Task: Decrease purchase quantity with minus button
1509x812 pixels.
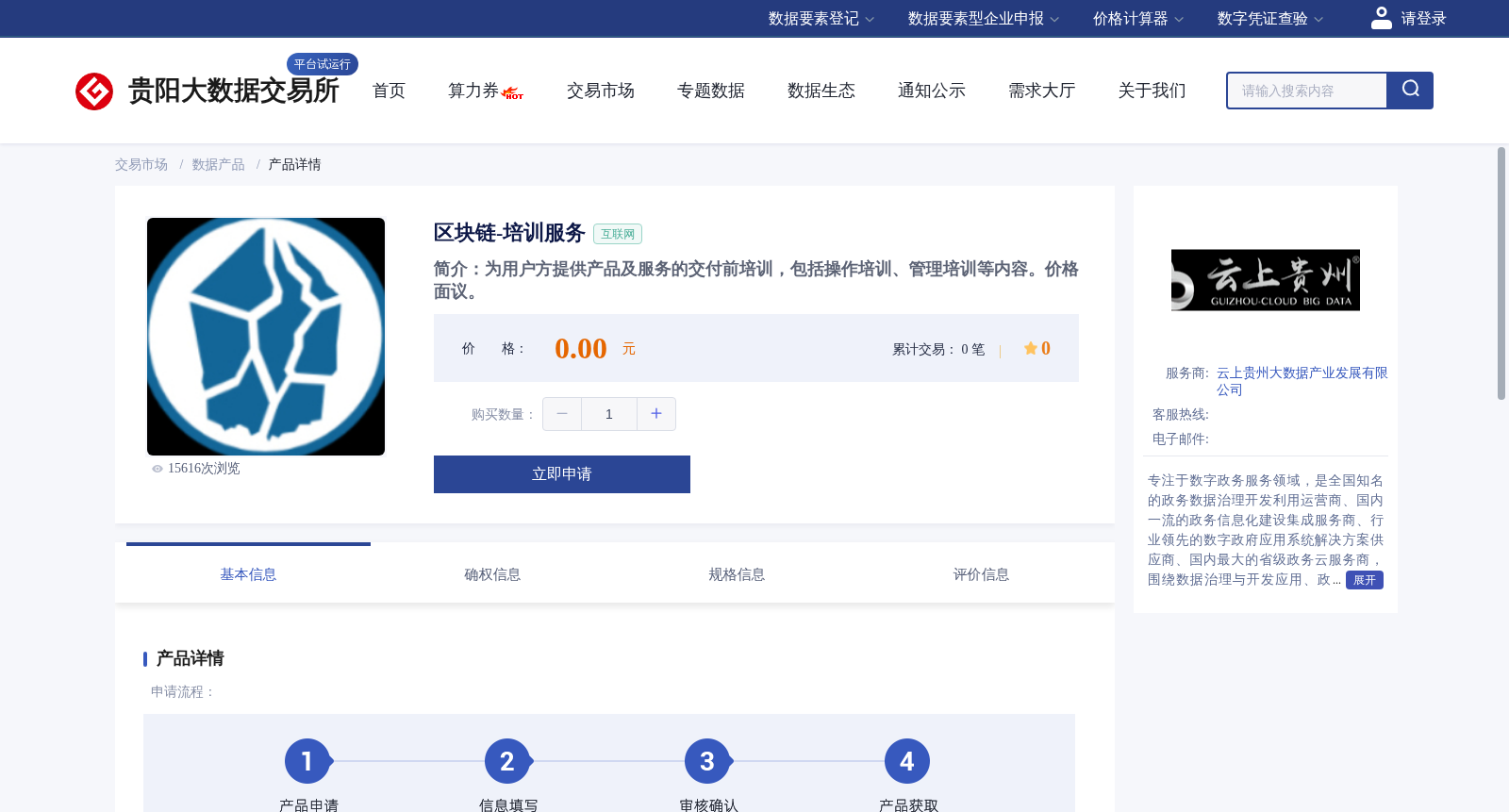Action: point(562,414)
